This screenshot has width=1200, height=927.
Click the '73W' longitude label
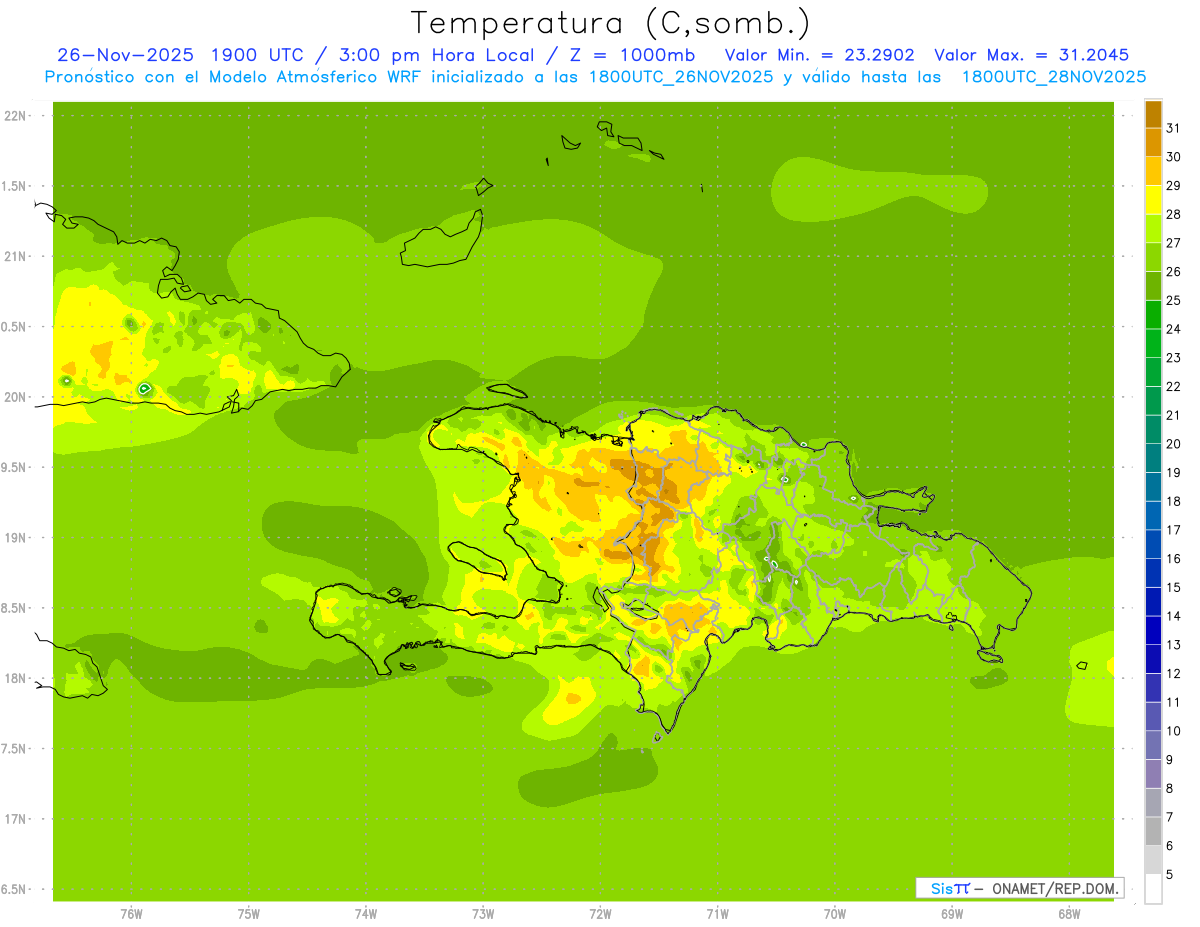coord(483,914)
